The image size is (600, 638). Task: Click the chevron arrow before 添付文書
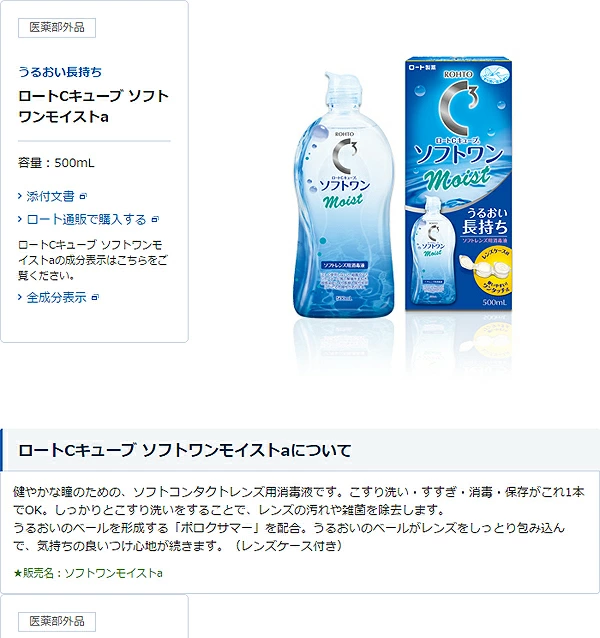pyautogui.click(x=20, y=197)
